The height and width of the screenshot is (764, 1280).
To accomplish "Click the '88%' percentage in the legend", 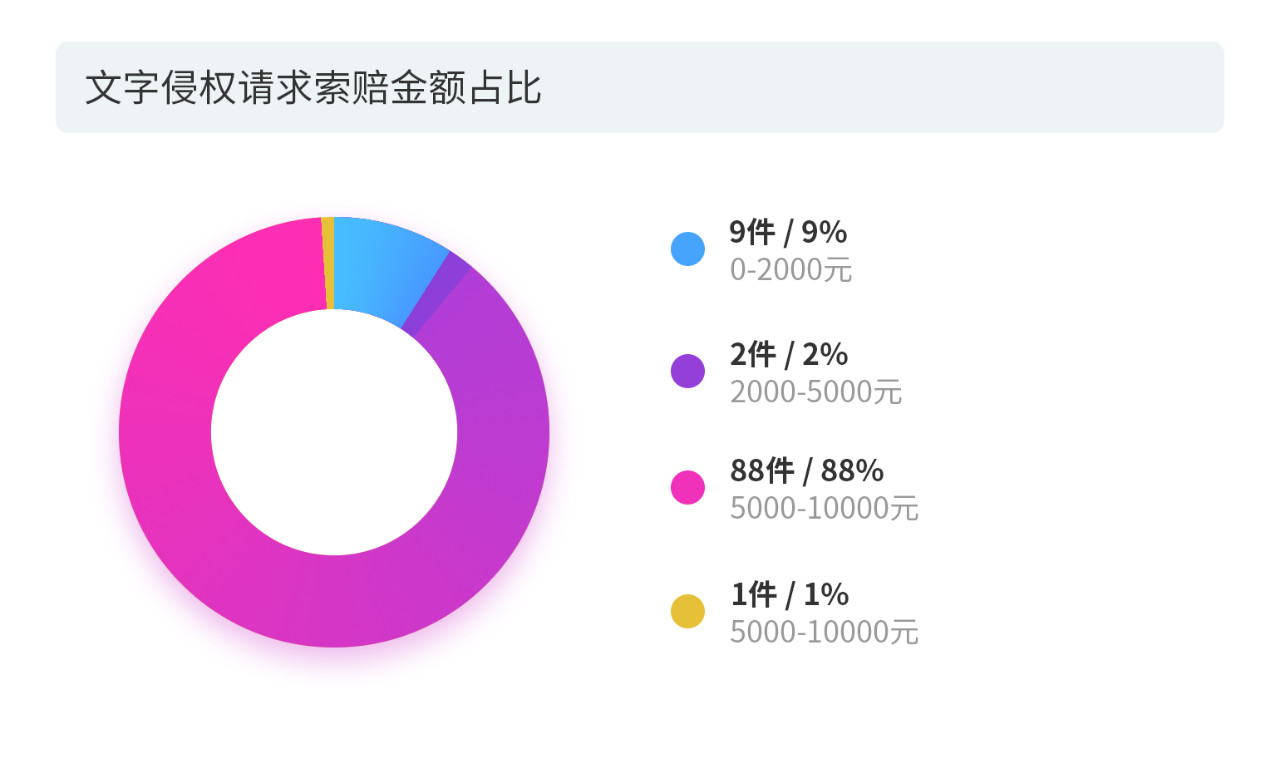I will tap(852, 470).
